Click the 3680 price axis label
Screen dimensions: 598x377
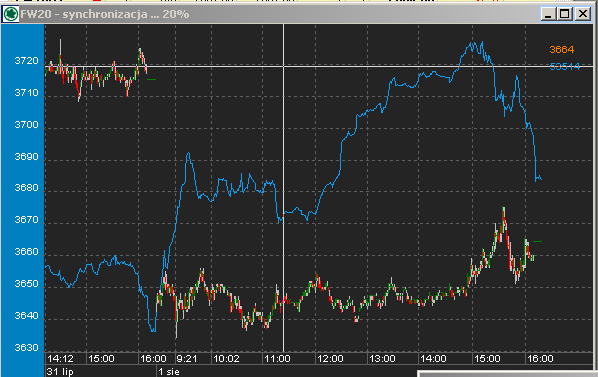pyautogui.click(x=26, y=188)
